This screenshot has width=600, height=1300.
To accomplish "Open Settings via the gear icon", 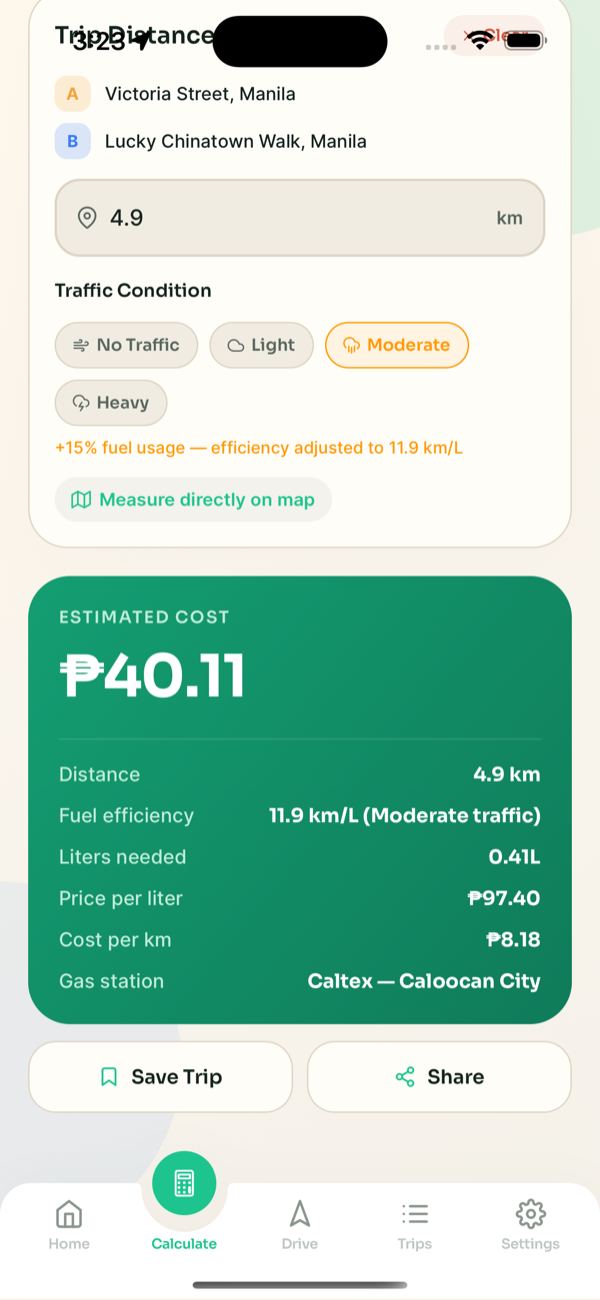I will pyautogui.click(x=530, y=1214).
